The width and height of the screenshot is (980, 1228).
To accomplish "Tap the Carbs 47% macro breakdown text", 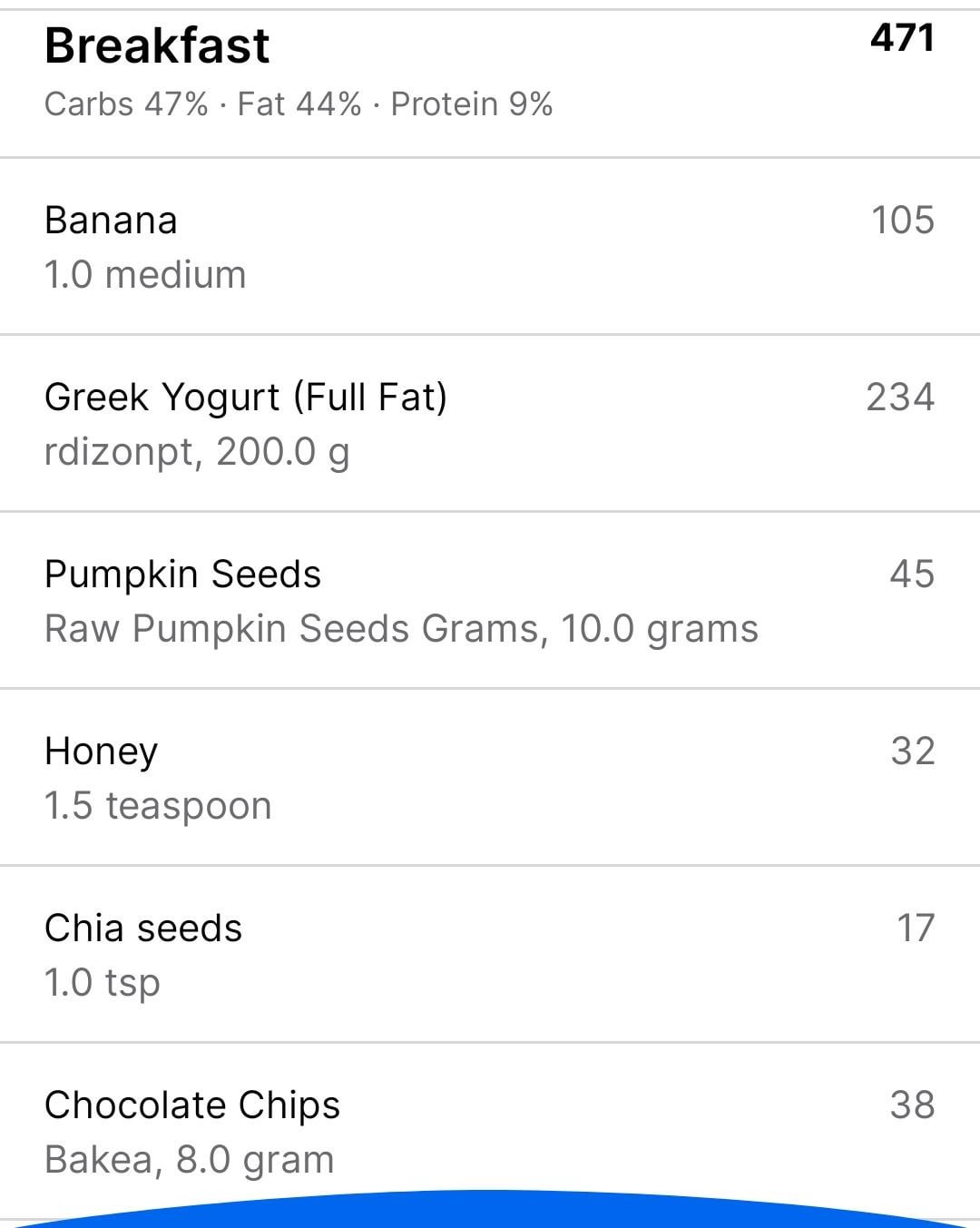I will [x=126, y=103].
